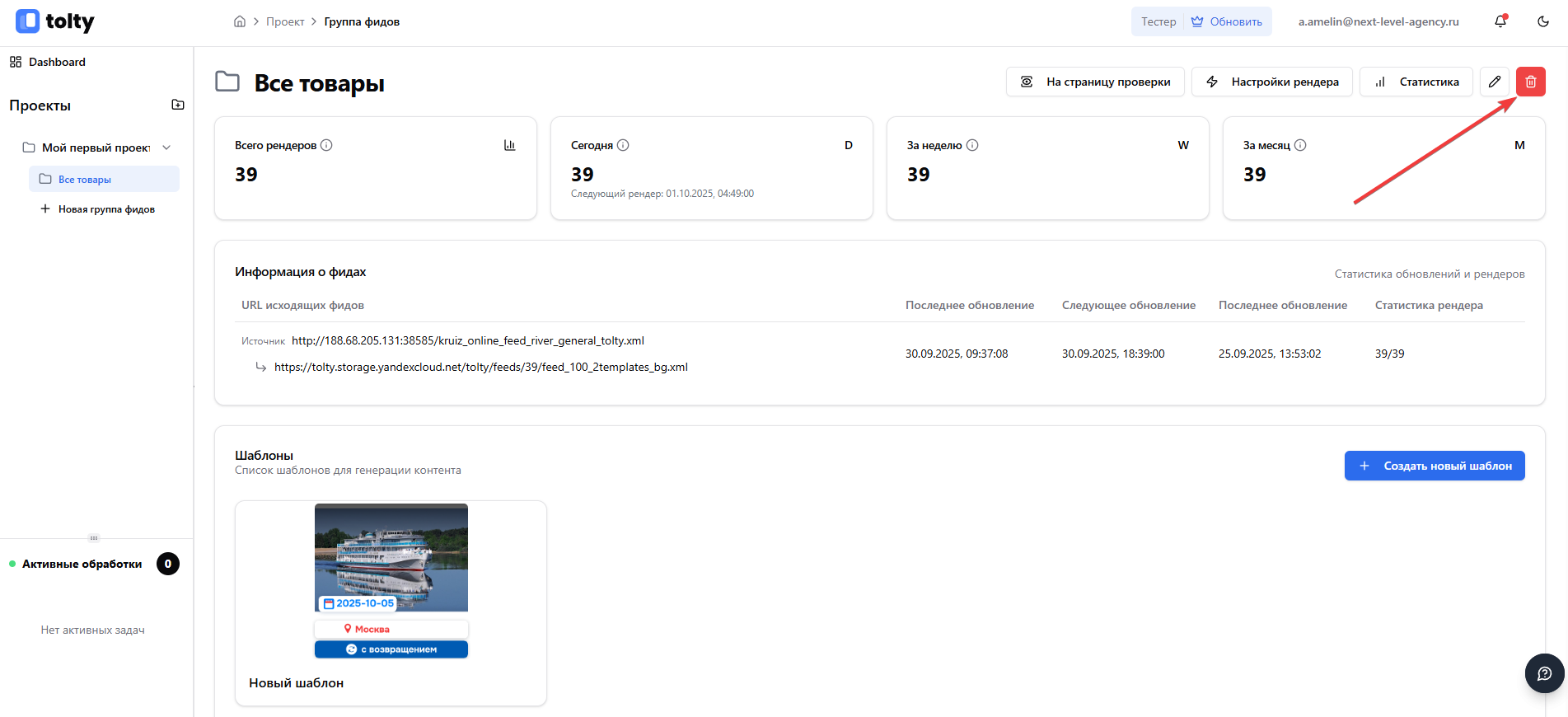Click На страницу проверки button

[x=1095, y=82]
